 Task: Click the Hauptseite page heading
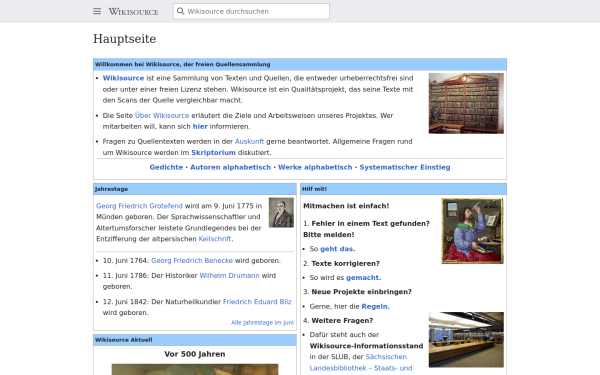(124, 39)
